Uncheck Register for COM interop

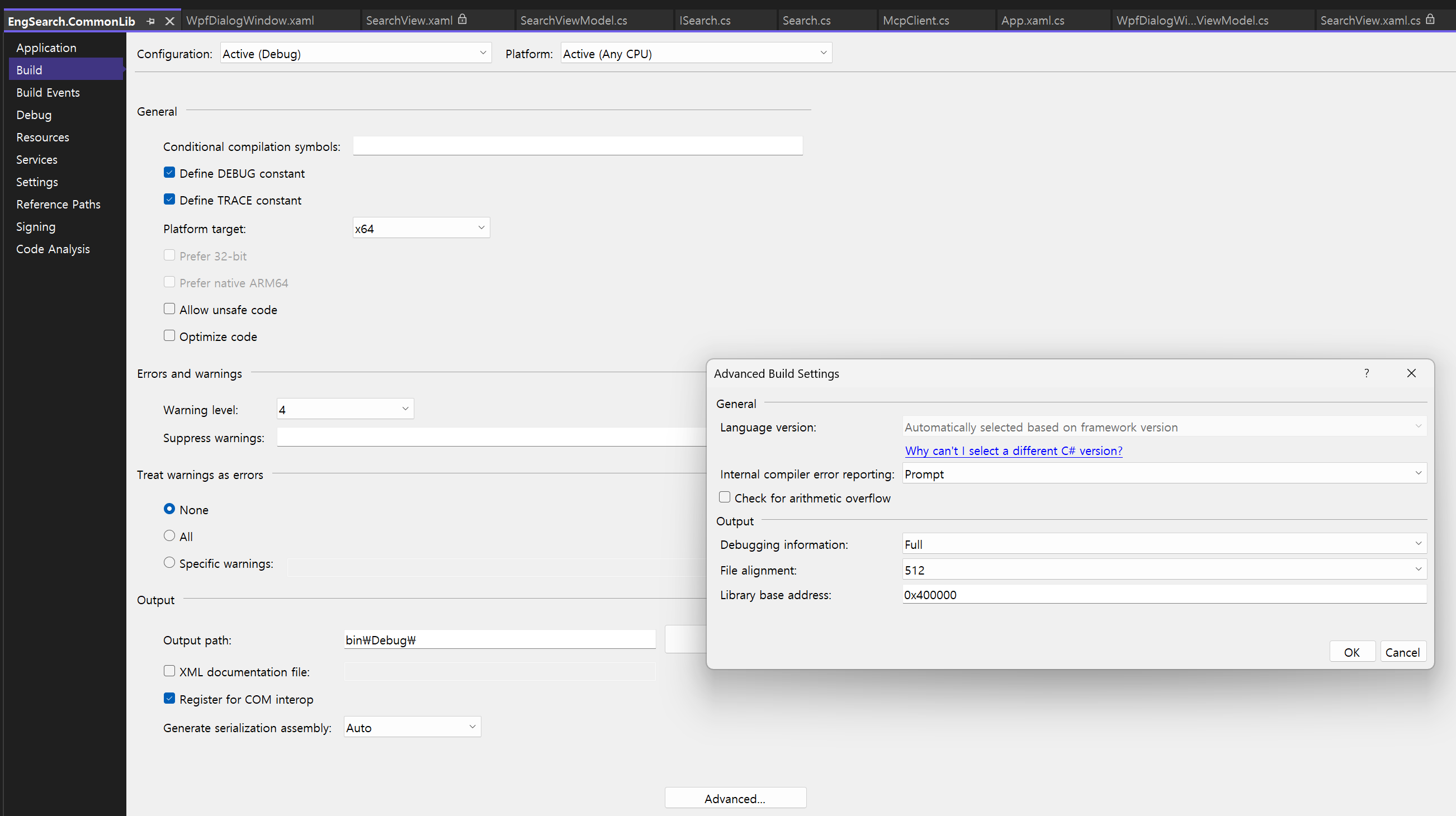tap(169, 698)
